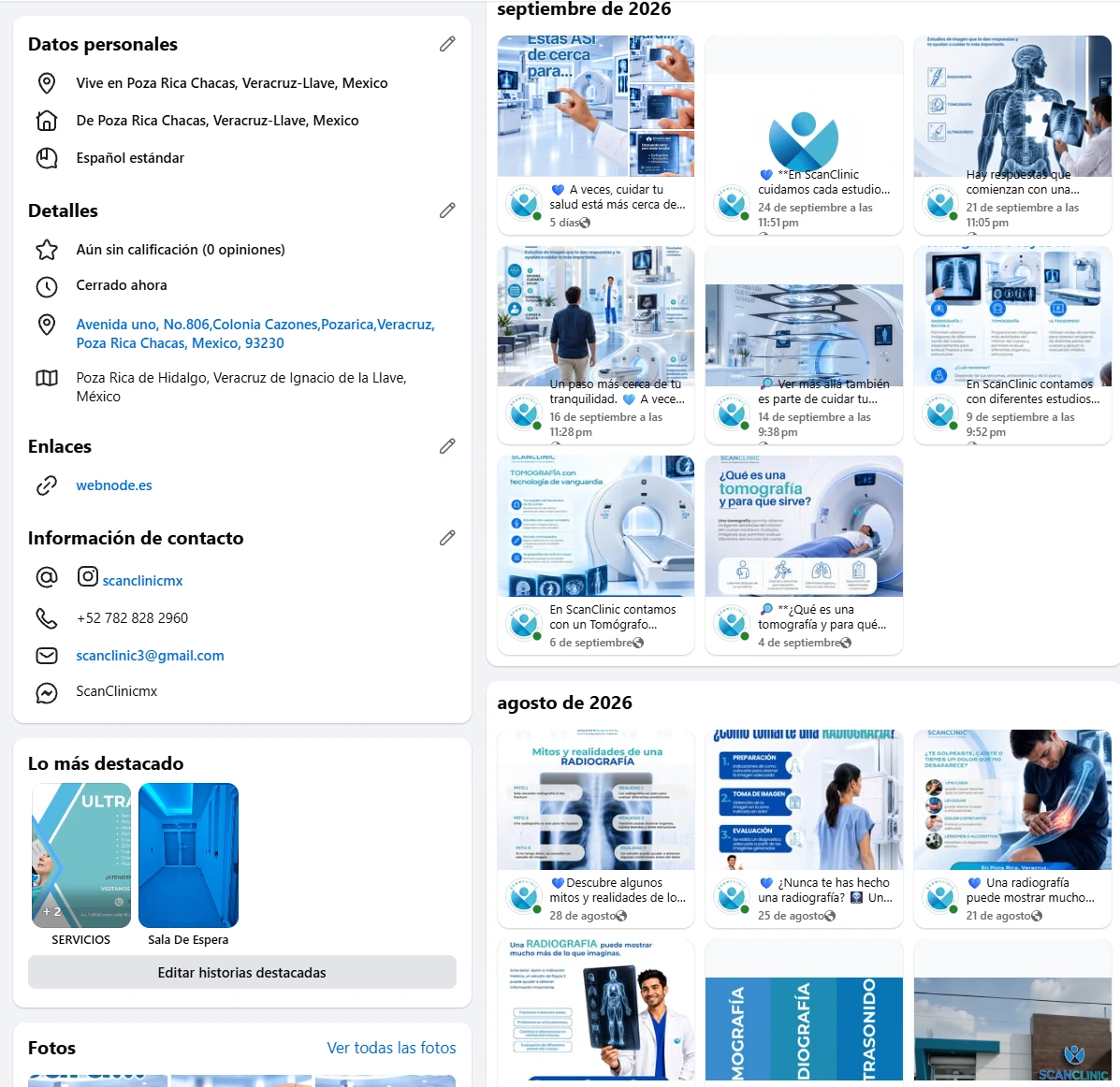This screenshot has height=1087, width=1120.
Task: Open the Avenida uno address link
Action: pos(255,334)
